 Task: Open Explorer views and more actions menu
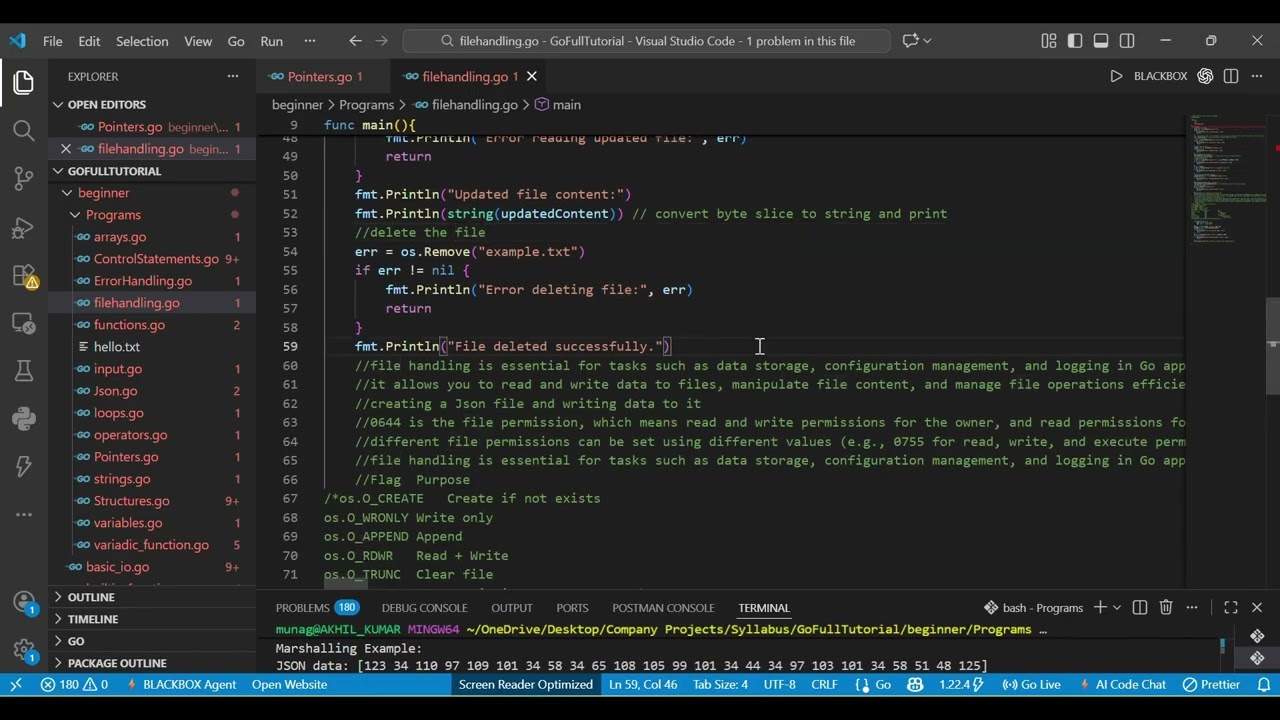233,76
